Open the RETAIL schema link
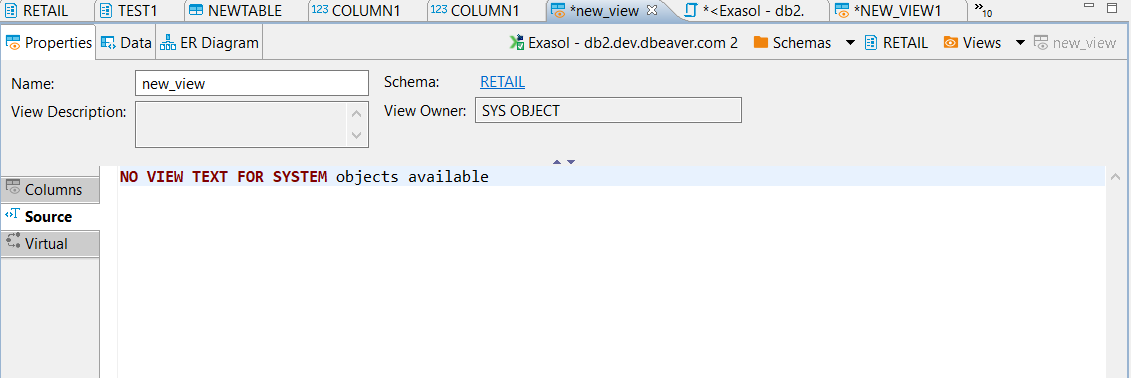The height and width of the screenshot is (378, 1131). tap(503, 82)
